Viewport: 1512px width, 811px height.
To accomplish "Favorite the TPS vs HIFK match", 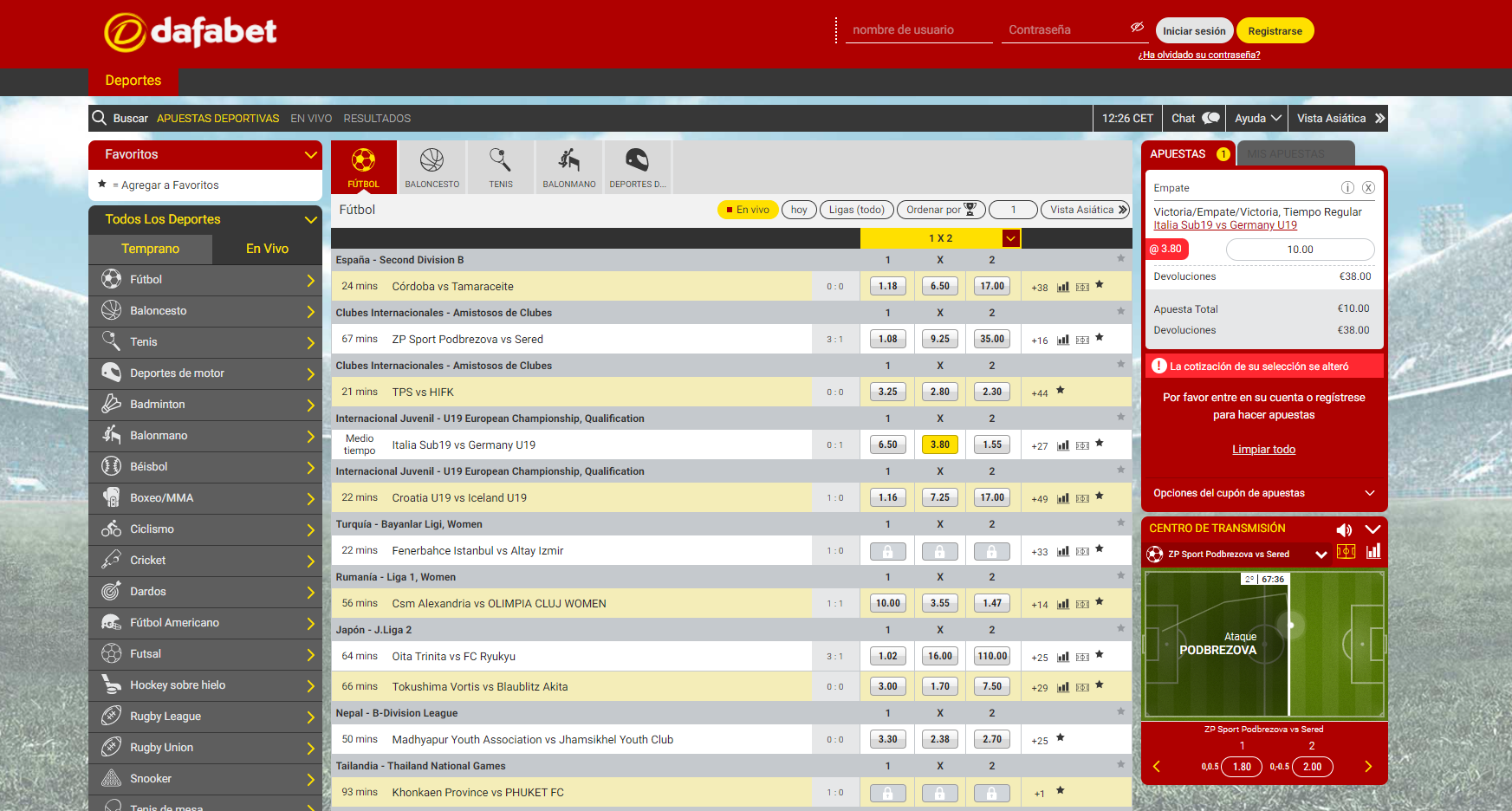I will pos(1061,390).
